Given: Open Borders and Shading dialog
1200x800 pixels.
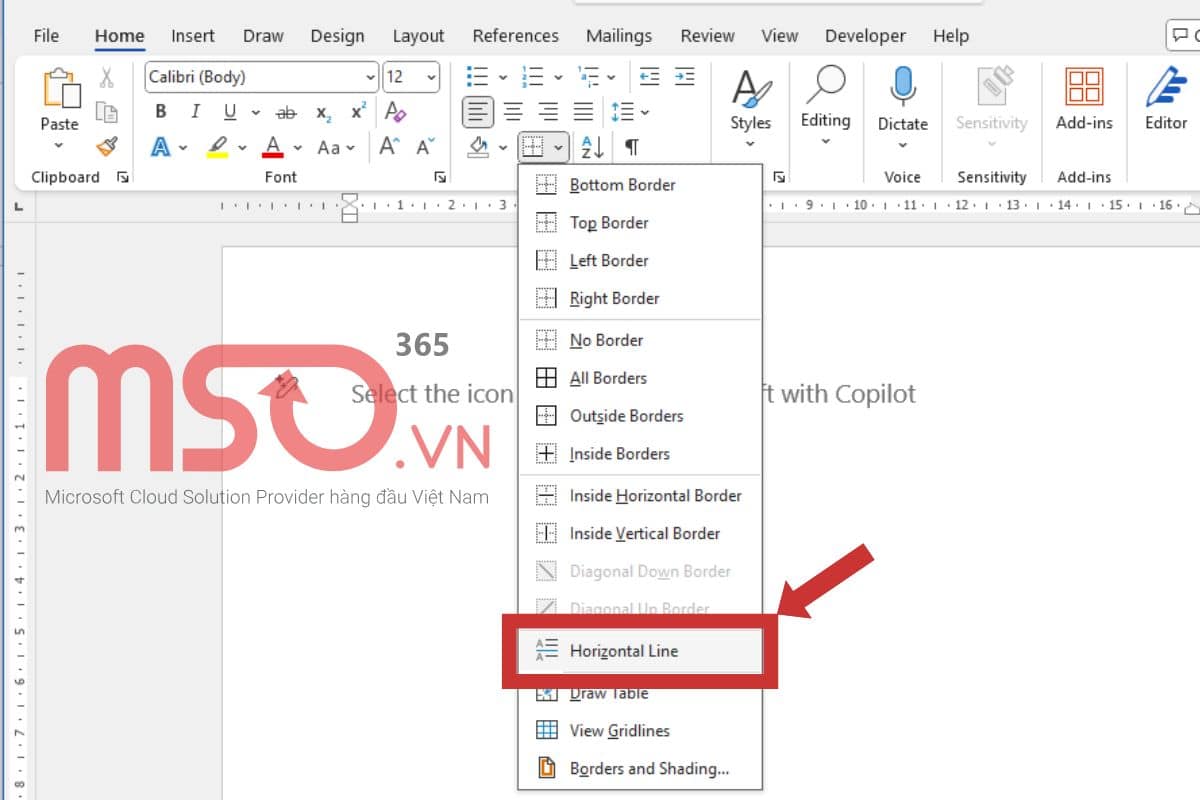Looking at the screenshot, I should [640, 769].
